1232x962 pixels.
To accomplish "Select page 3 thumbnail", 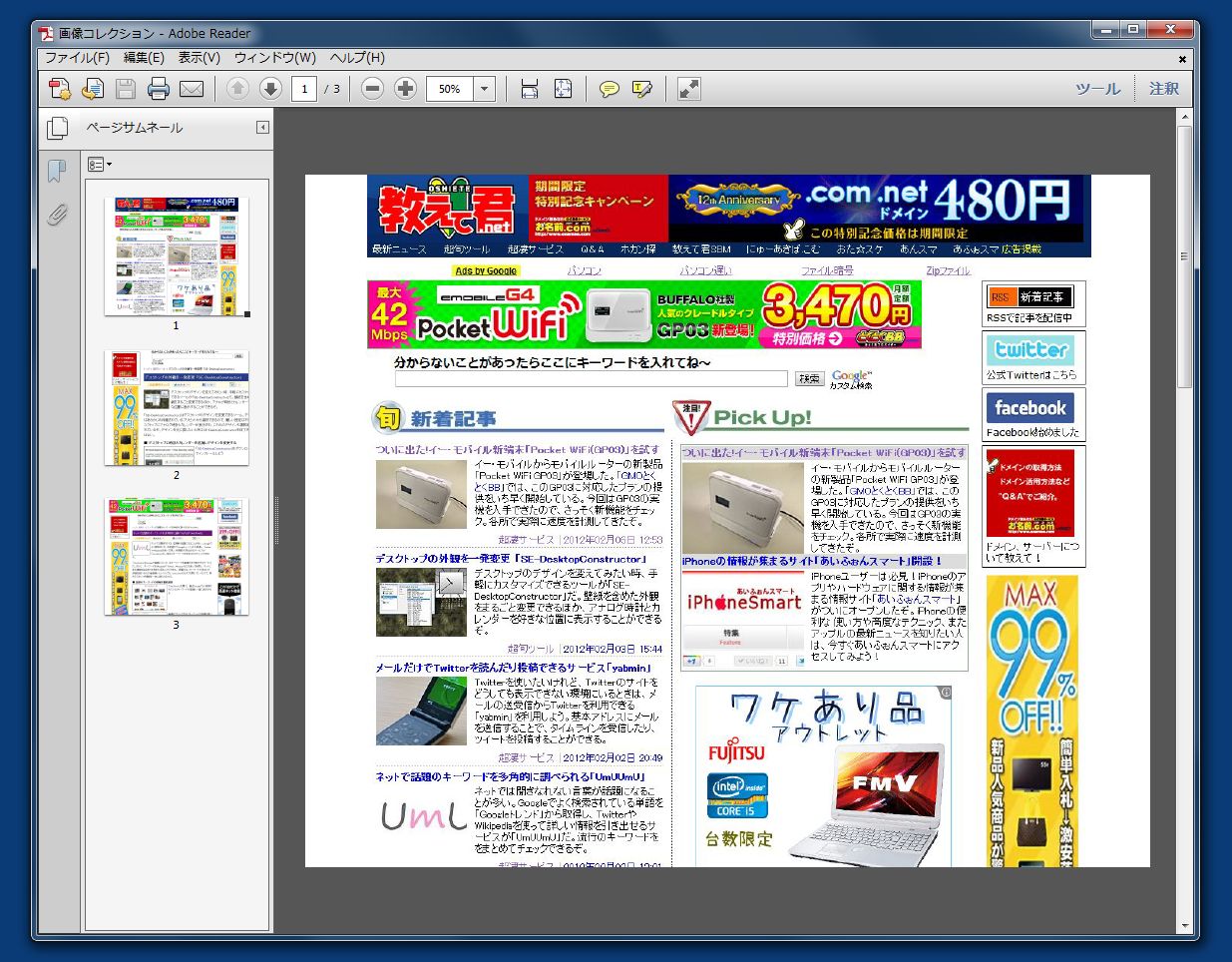I will click(x=177, y=557).
